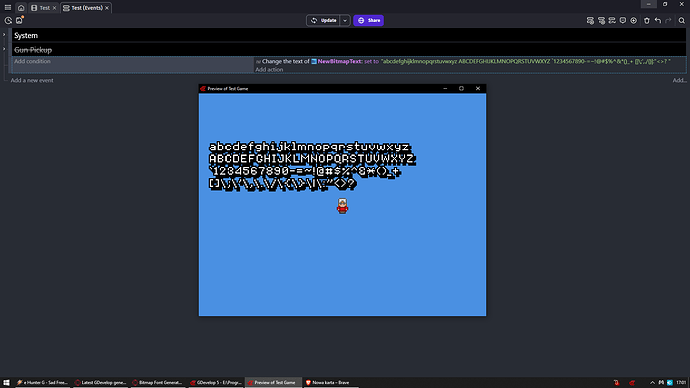This screenshot has height=388, width=690.
Task: Click the Update preview button
Action: pos(323,20)
